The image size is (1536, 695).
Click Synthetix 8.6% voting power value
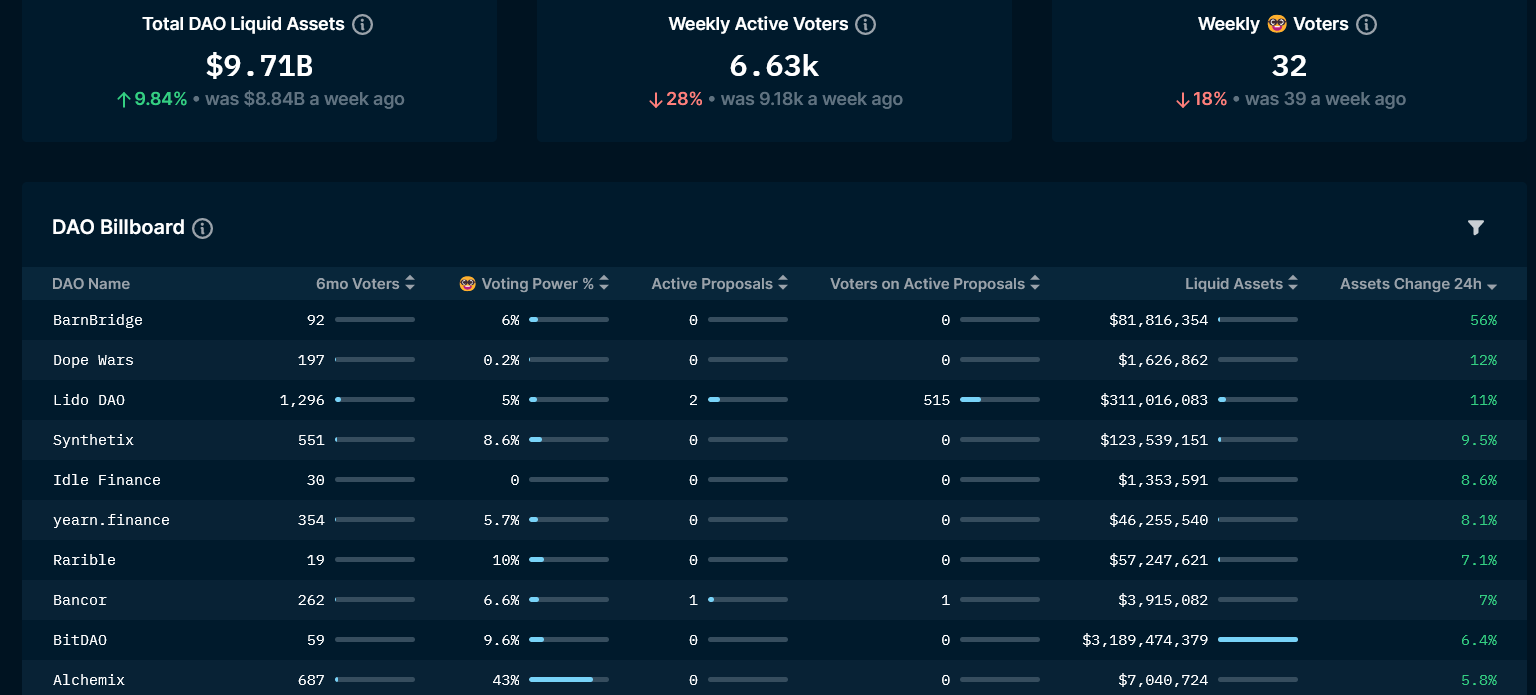[x=501, y=440]
